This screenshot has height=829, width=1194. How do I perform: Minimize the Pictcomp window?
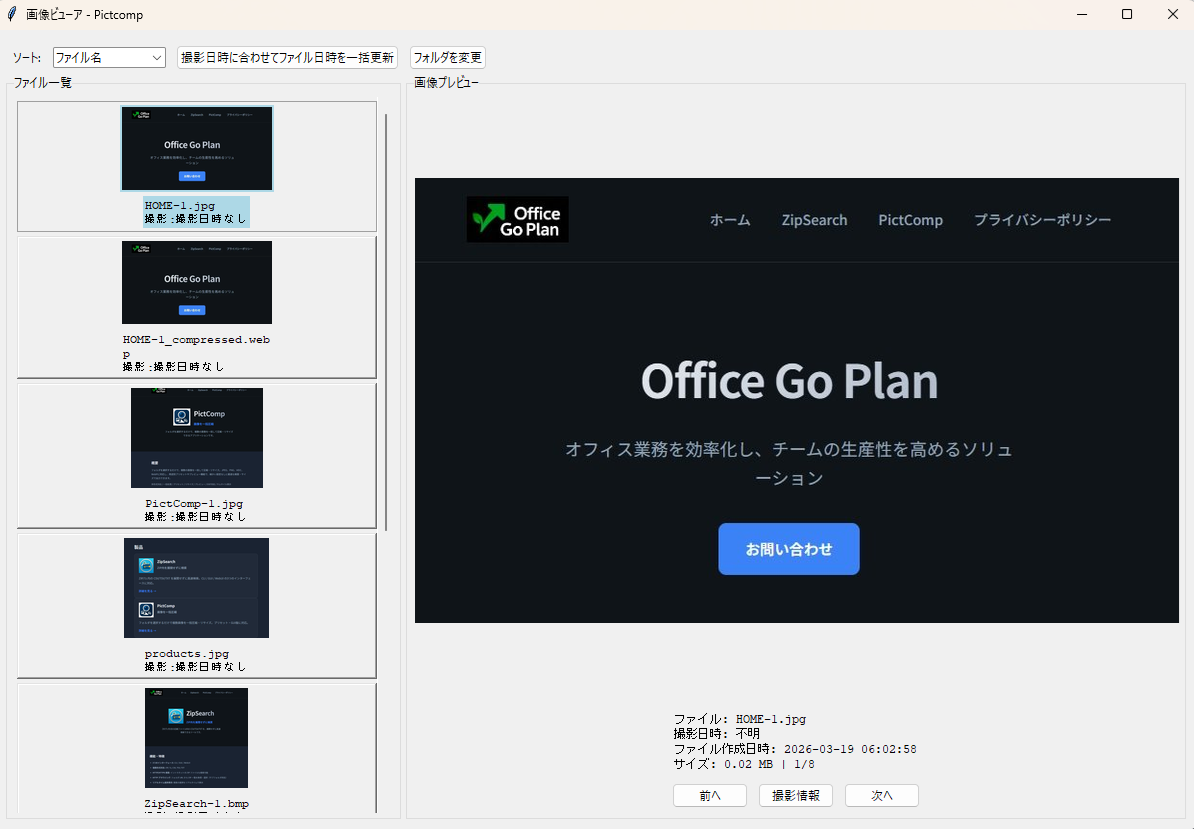(1082, 14)
